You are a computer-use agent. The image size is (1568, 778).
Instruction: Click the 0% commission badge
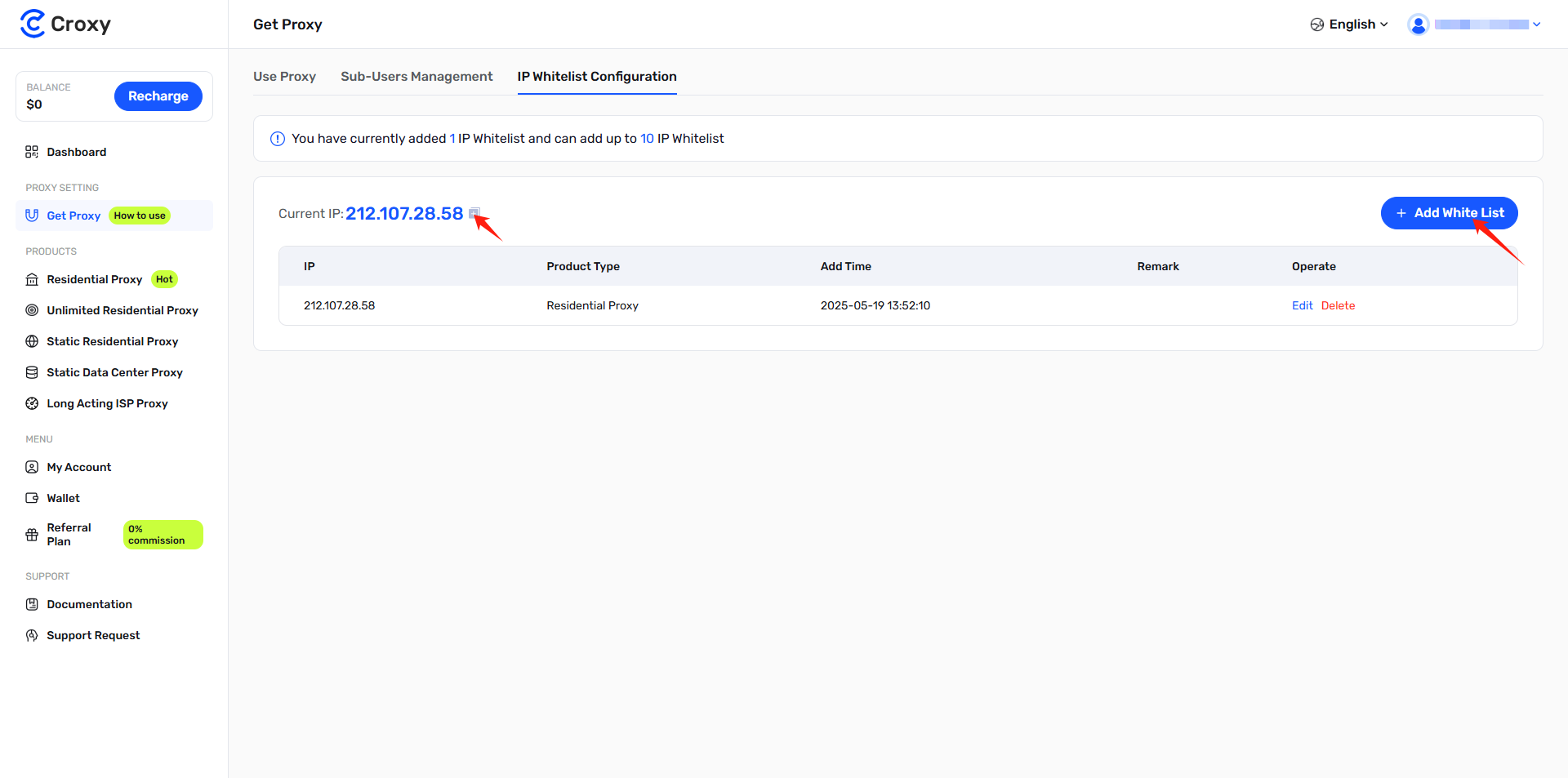click(x=163, y=535)
